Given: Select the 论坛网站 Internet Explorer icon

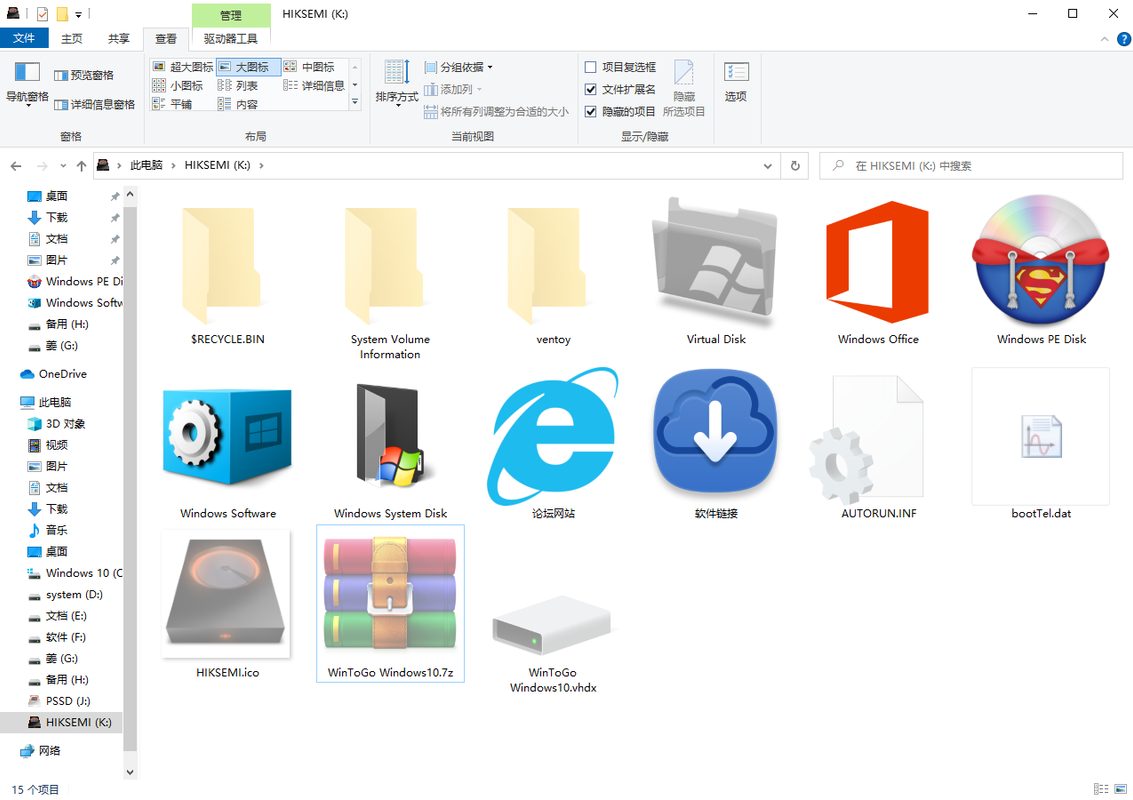Looking at the screenshot, I should (553, 436).
